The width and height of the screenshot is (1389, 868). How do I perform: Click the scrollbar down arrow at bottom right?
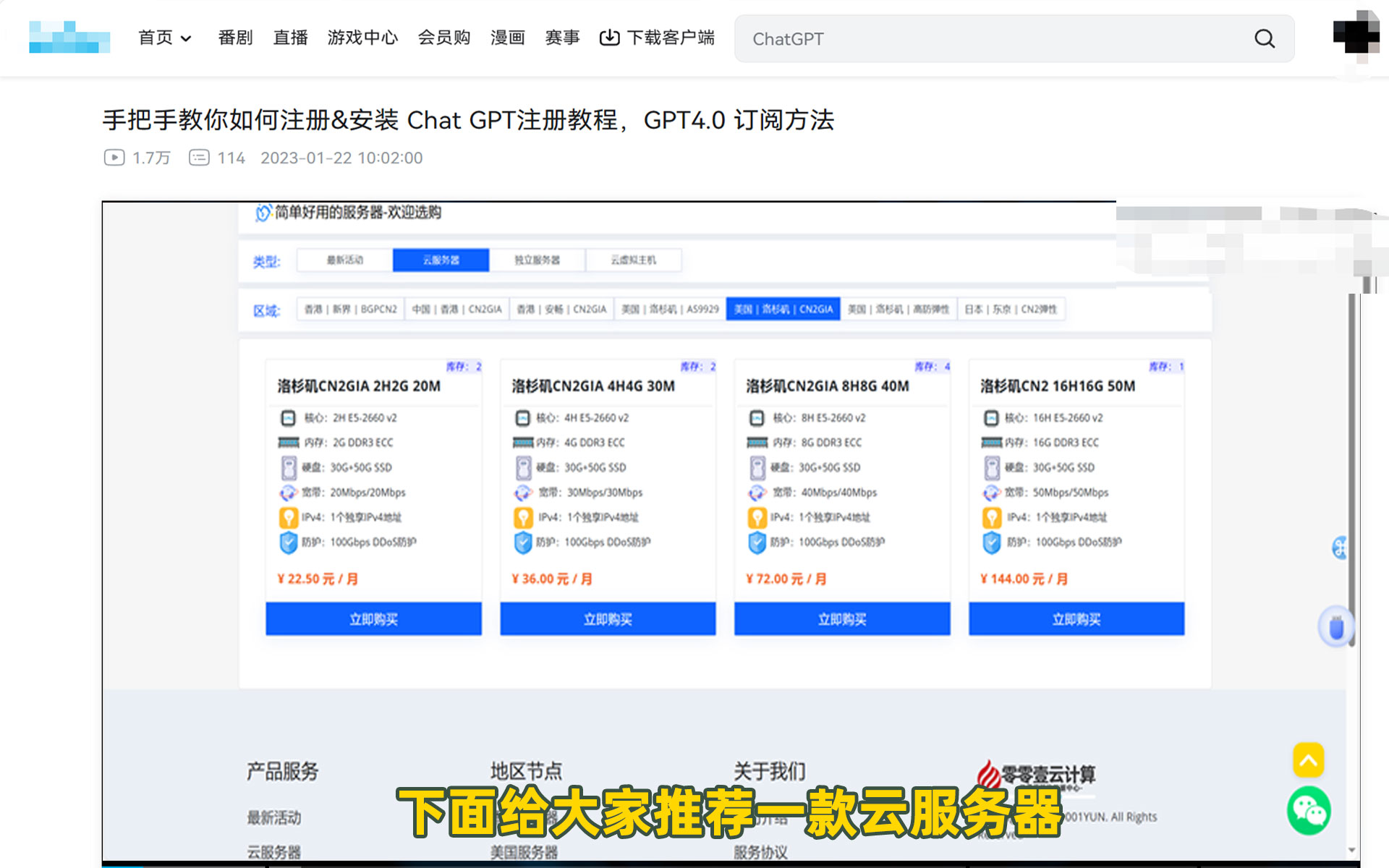[x=1351, y=851]
